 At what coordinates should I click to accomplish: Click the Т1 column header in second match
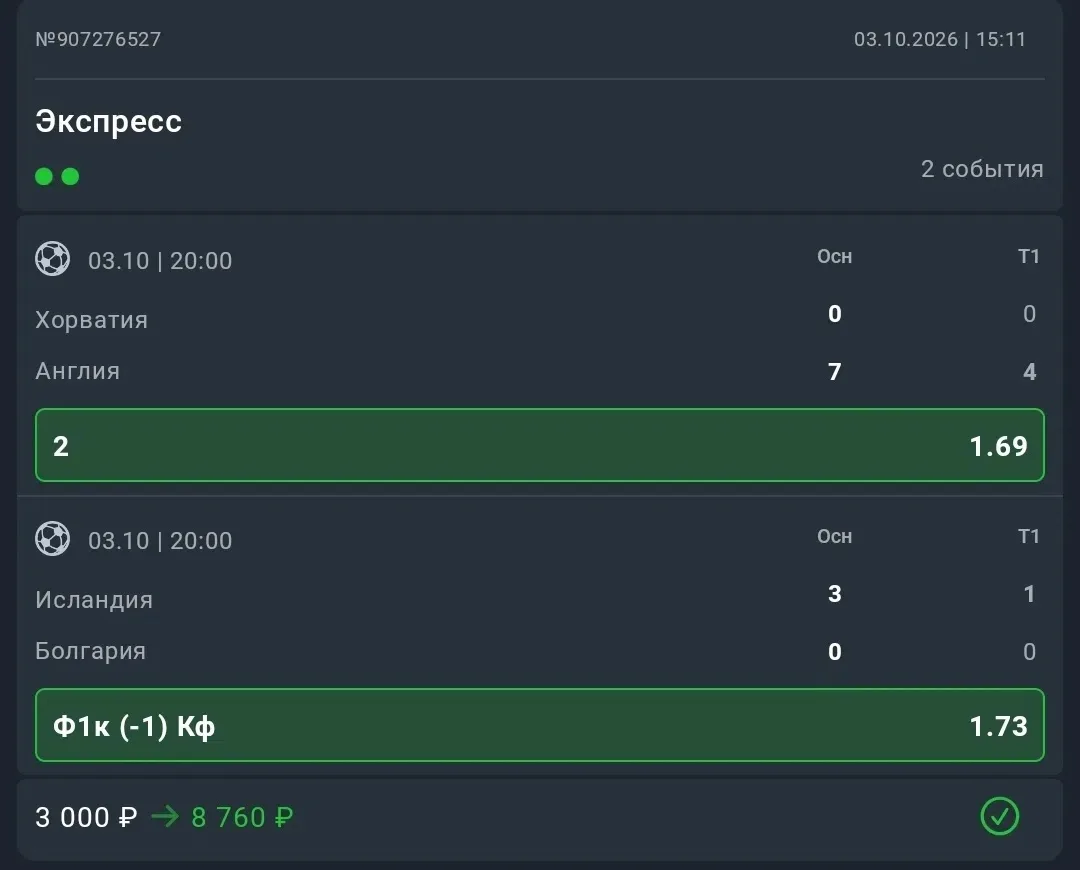point(1028,536)
